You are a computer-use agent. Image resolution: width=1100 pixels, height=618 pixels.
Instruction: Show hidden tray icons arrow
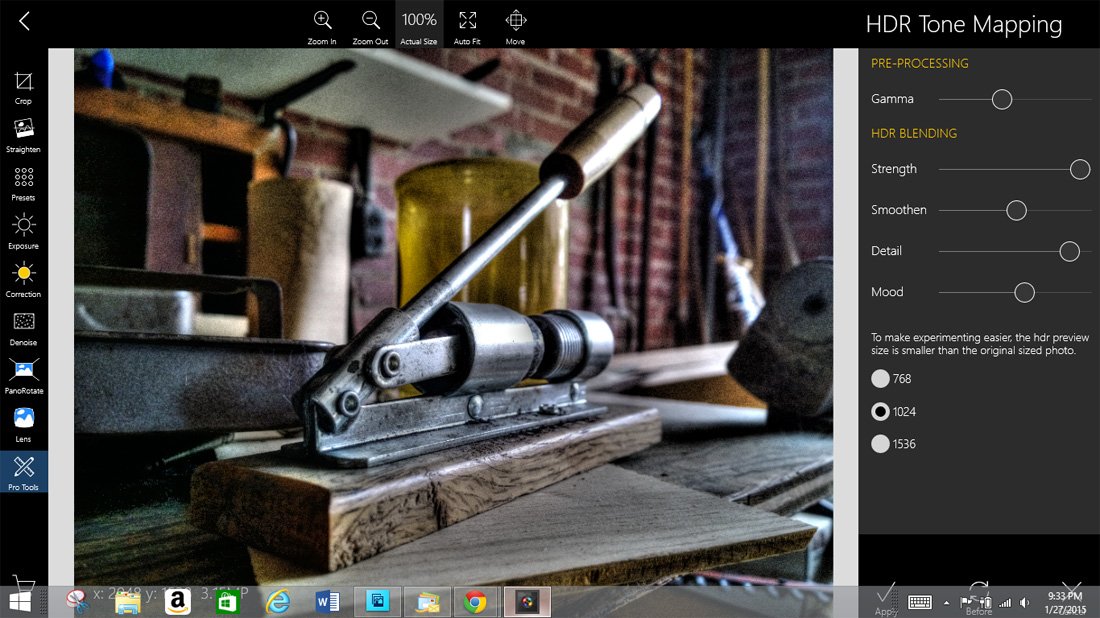[946, 603]
